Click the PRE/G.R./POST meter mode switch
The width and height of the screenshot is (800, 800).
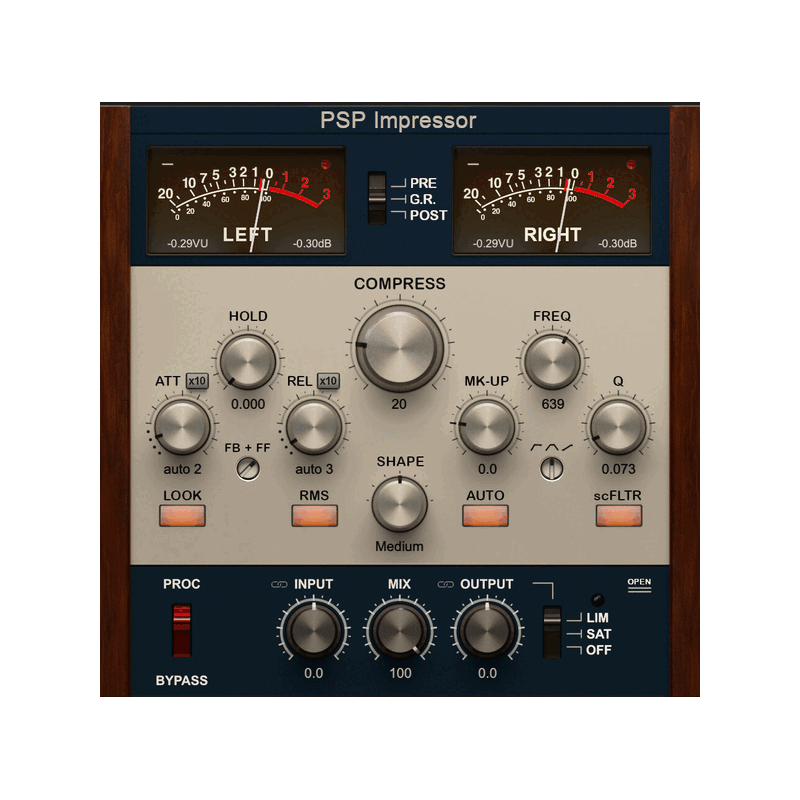tap(377, 198)
